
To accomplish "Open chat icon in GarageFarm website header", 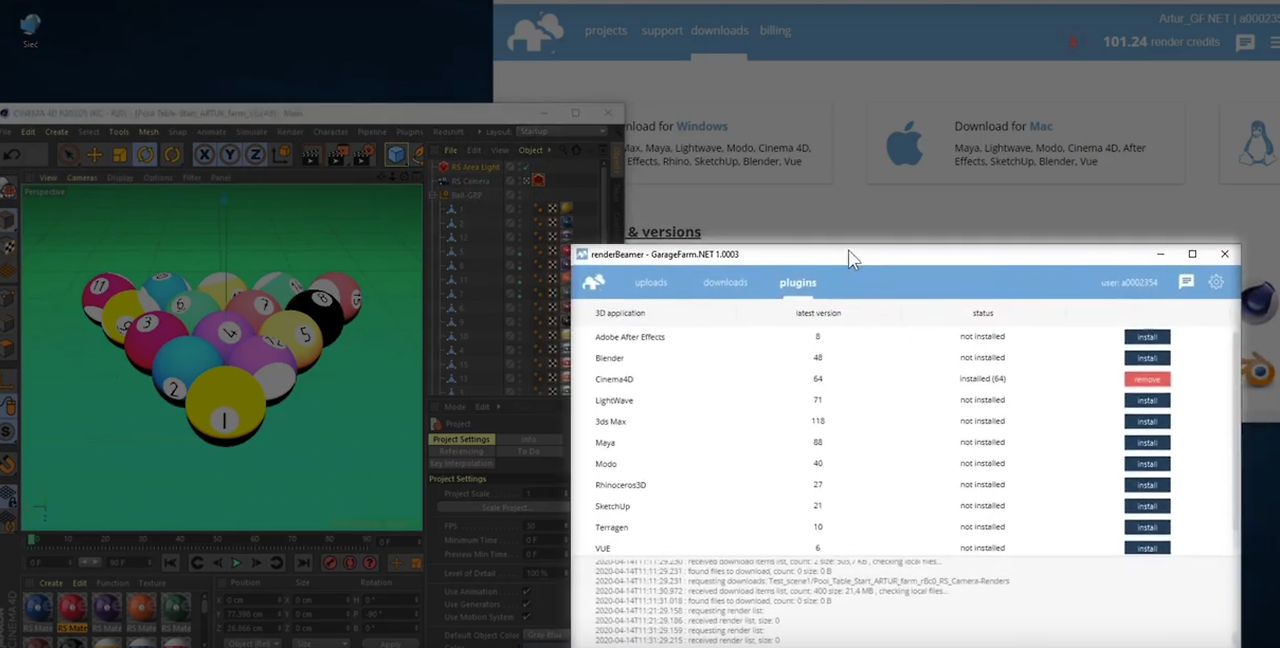I will (x=1245, y=42).
